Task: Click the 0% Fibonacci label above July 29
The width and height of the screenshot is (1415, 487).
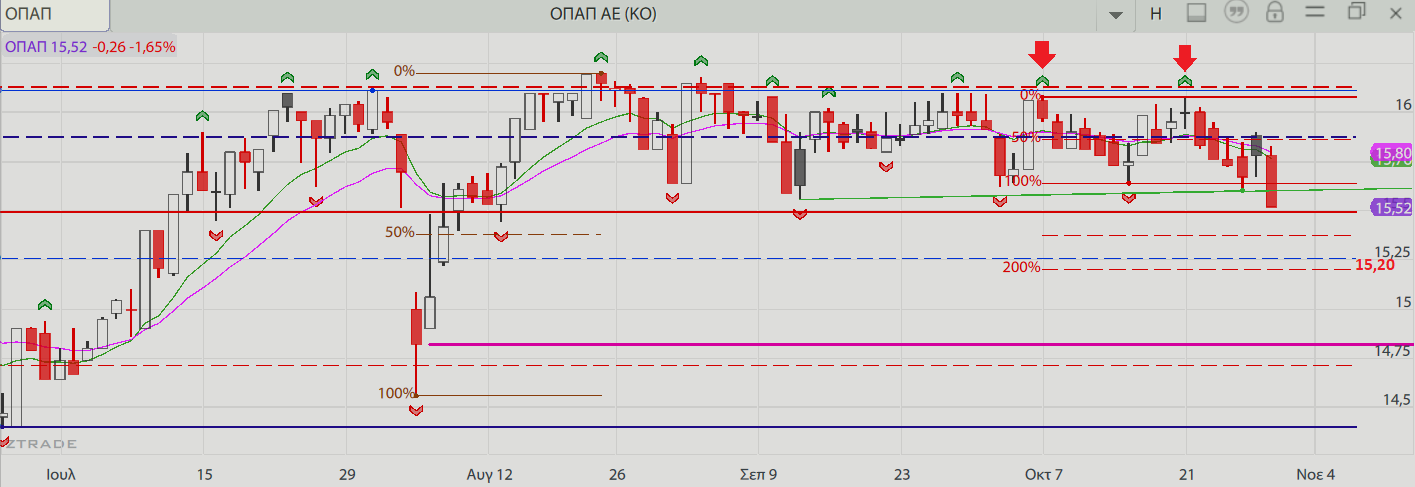Action: point(404,71)
